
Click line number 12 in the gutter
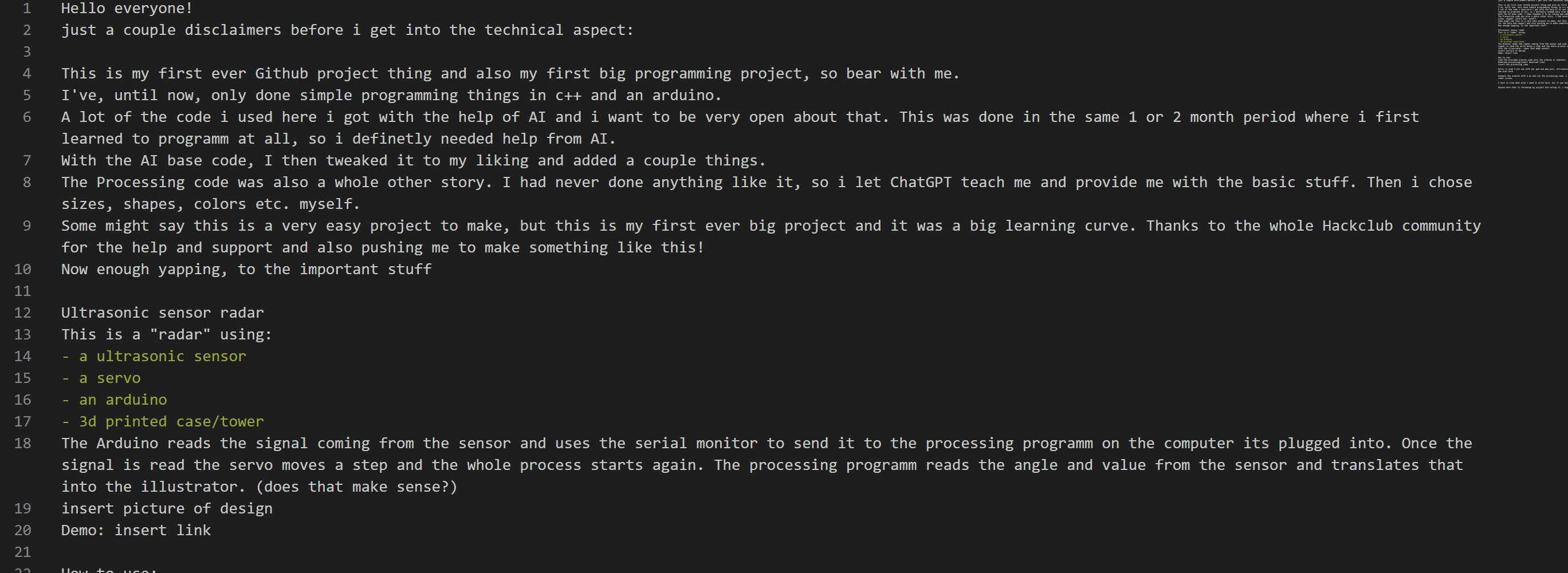pyautogui.click(x=22, y=313)
